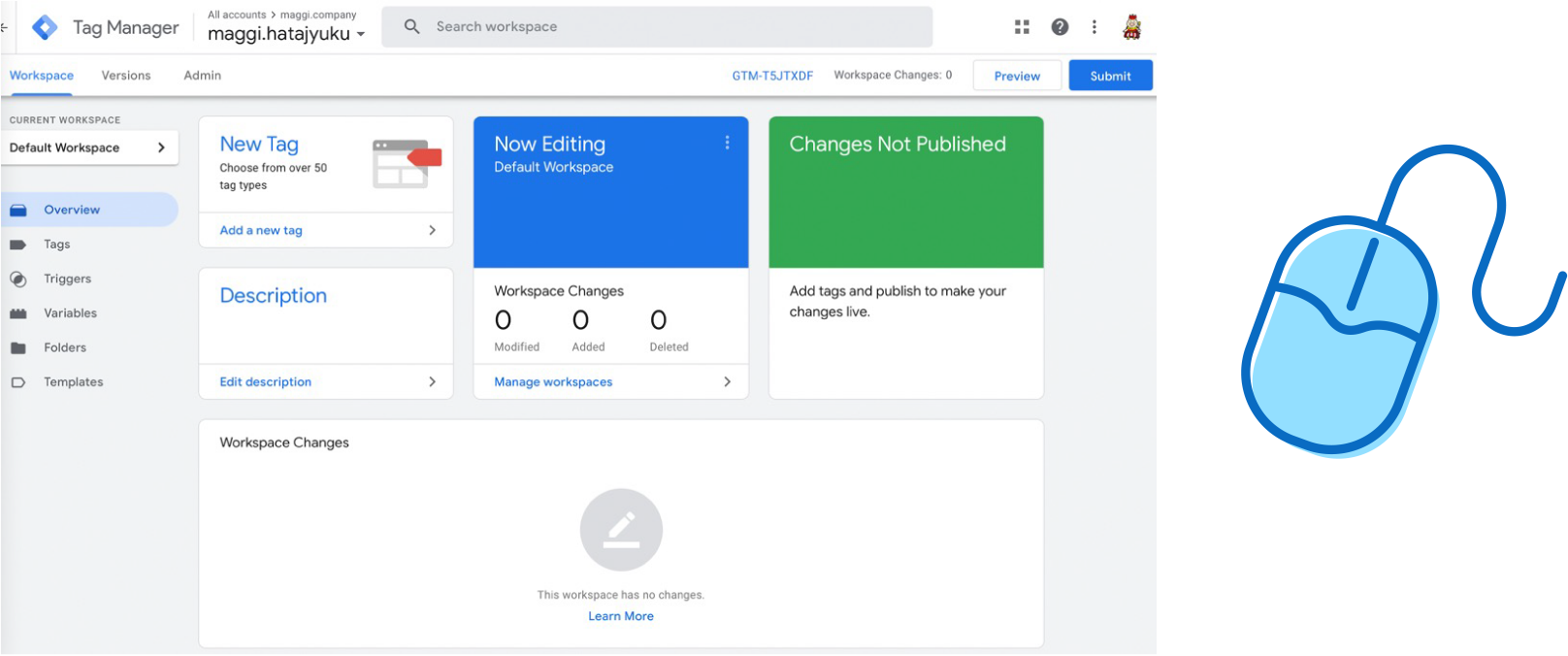Click the chevron next to Add a new tag
This screenshot has width=1568, height=656.
point(432,230)
